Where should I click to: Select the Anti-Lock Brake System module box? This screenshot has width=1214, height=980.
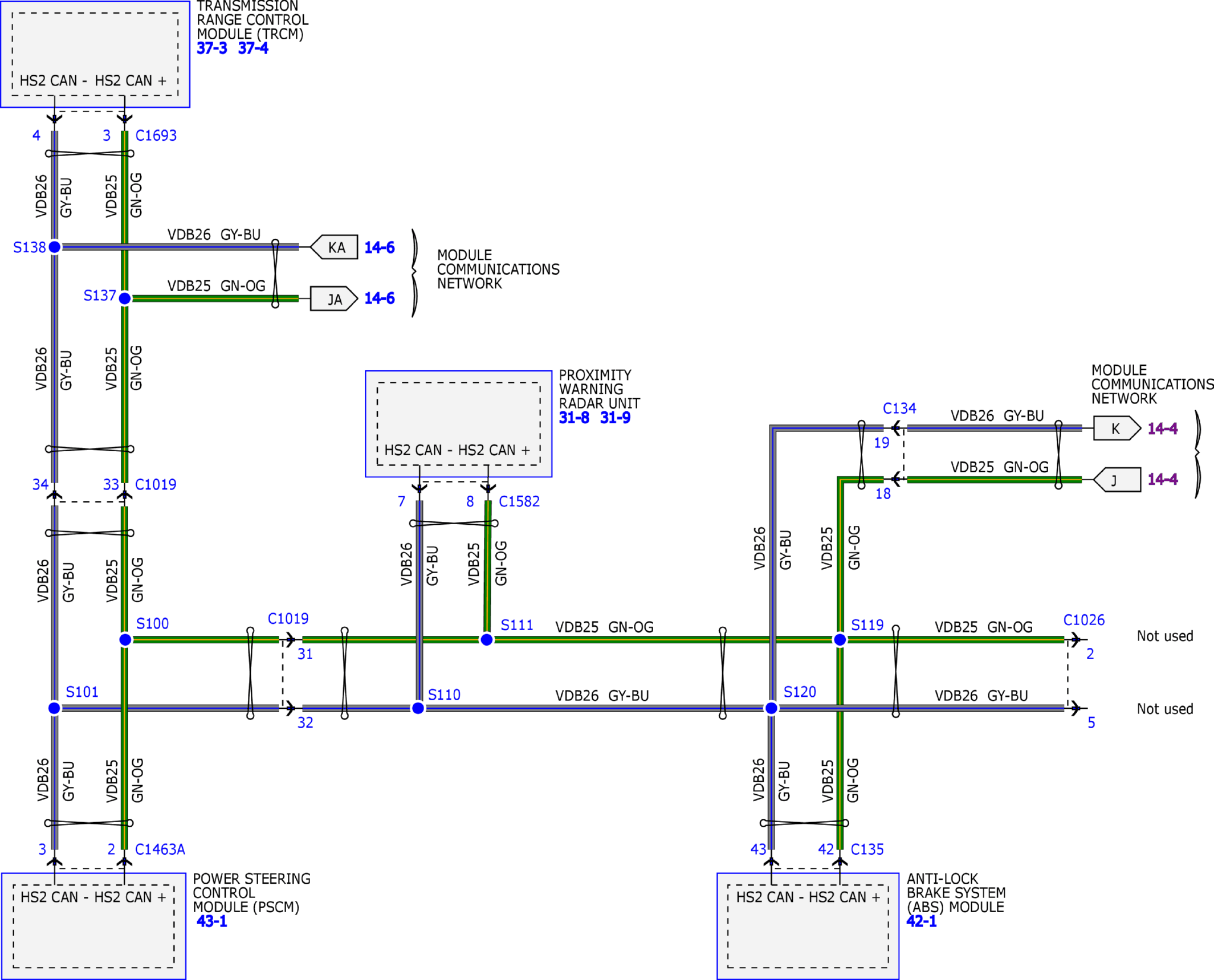point(808,926)
